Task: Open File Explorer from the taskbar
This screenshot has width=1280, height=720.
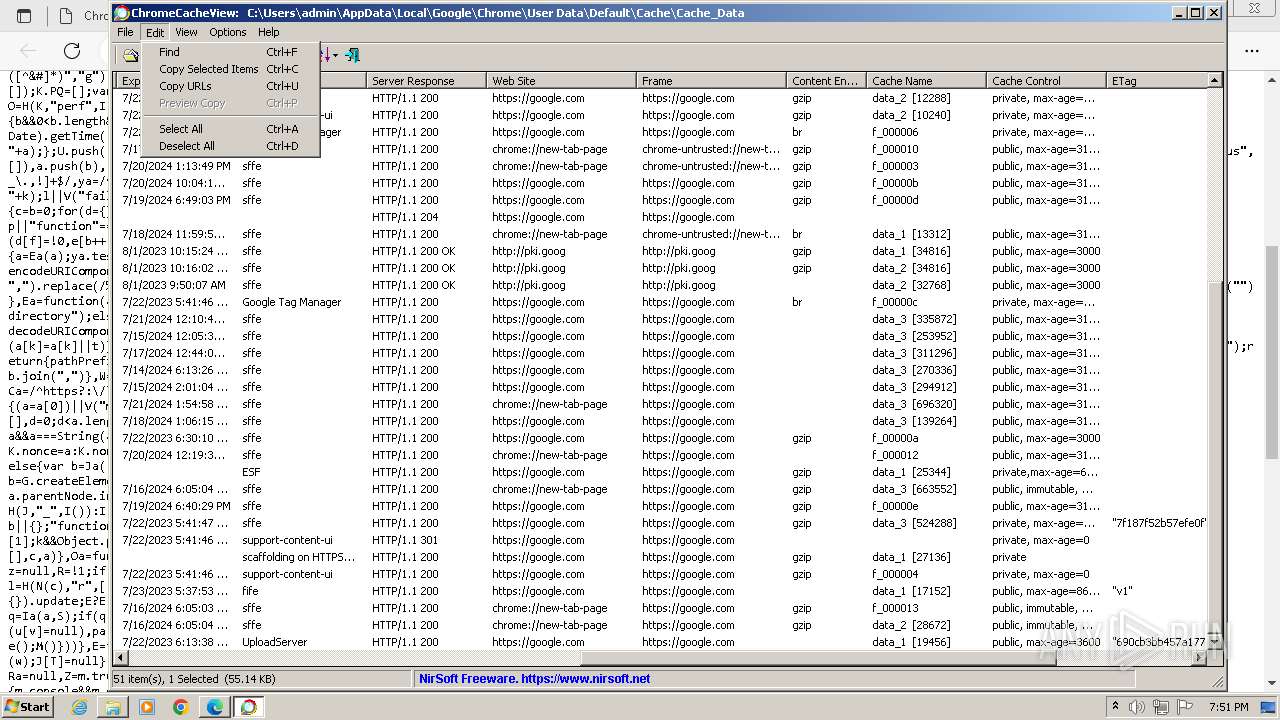Action: (x=113, y=707)
